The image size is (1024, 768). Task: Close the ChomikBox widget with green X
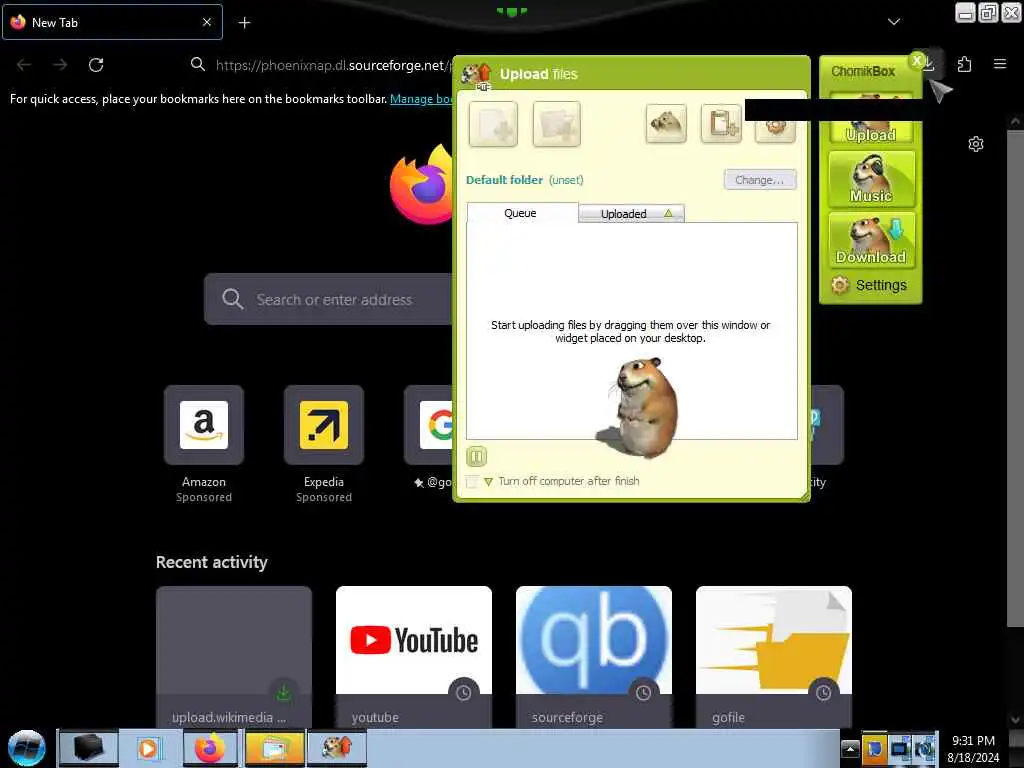[917, 61]
